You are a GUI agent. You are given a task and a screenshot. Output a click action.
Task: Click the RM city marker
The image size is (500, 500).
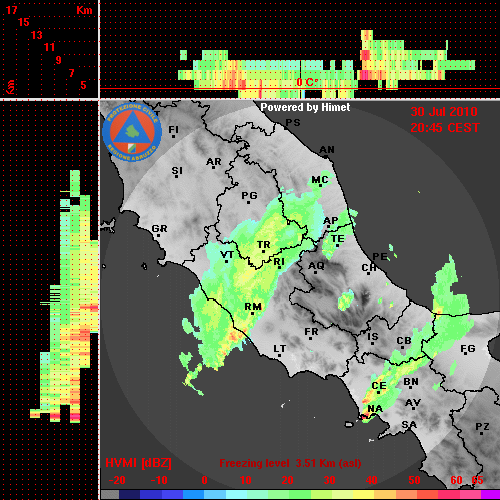[x=252, y=314]
